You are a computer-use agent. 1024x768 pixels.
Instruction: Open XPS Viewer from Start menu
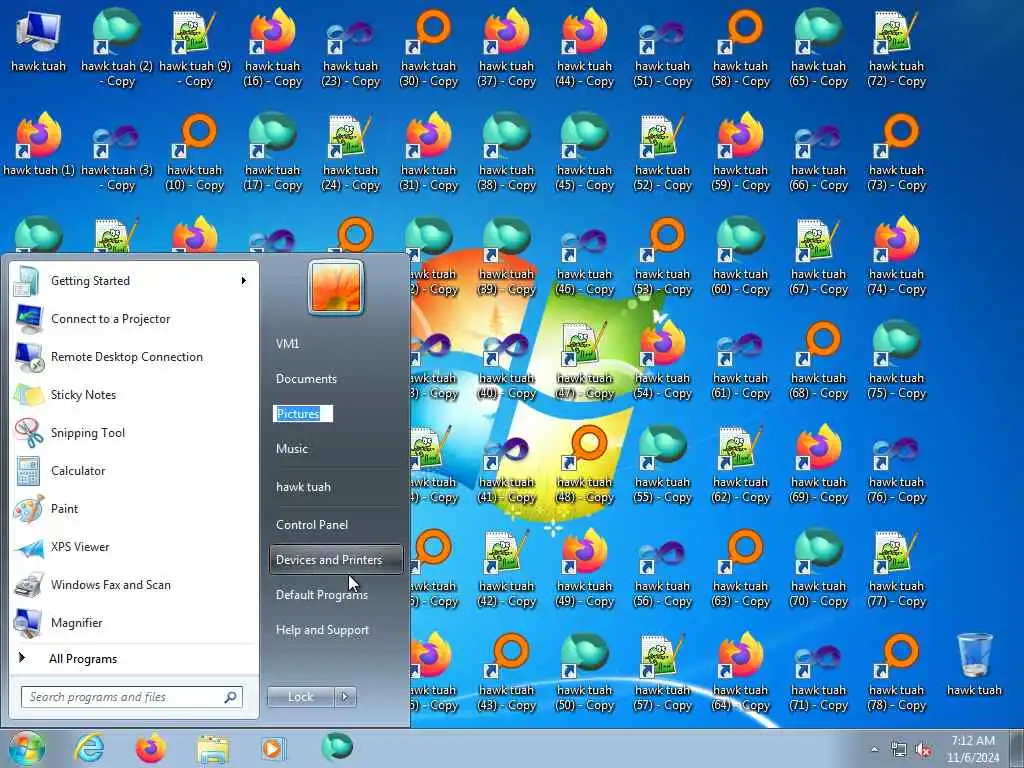(x=135, y=547)
